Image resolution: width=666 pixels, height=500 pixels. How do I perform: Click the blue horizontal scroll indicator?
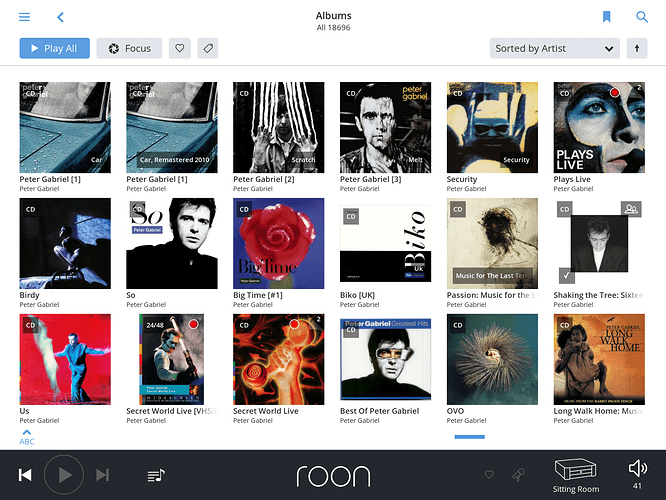tap(469, 437)
